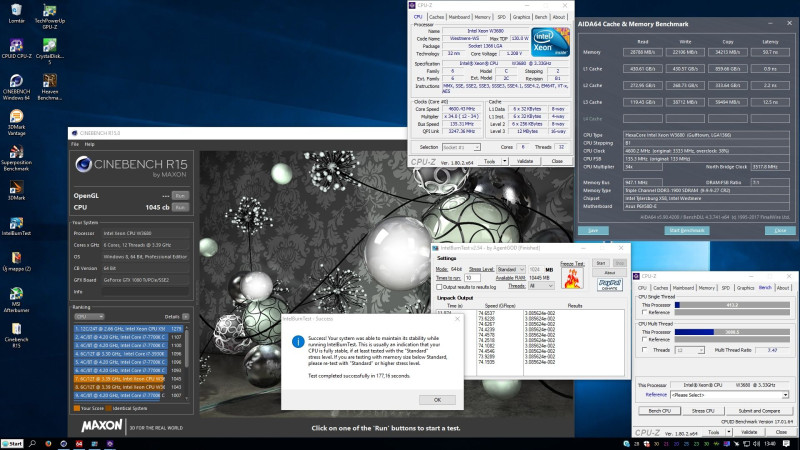This screenshot has width=800, height=450.
Task: Open the taskbar search magnifier icon
Action: tap(32, 444)
